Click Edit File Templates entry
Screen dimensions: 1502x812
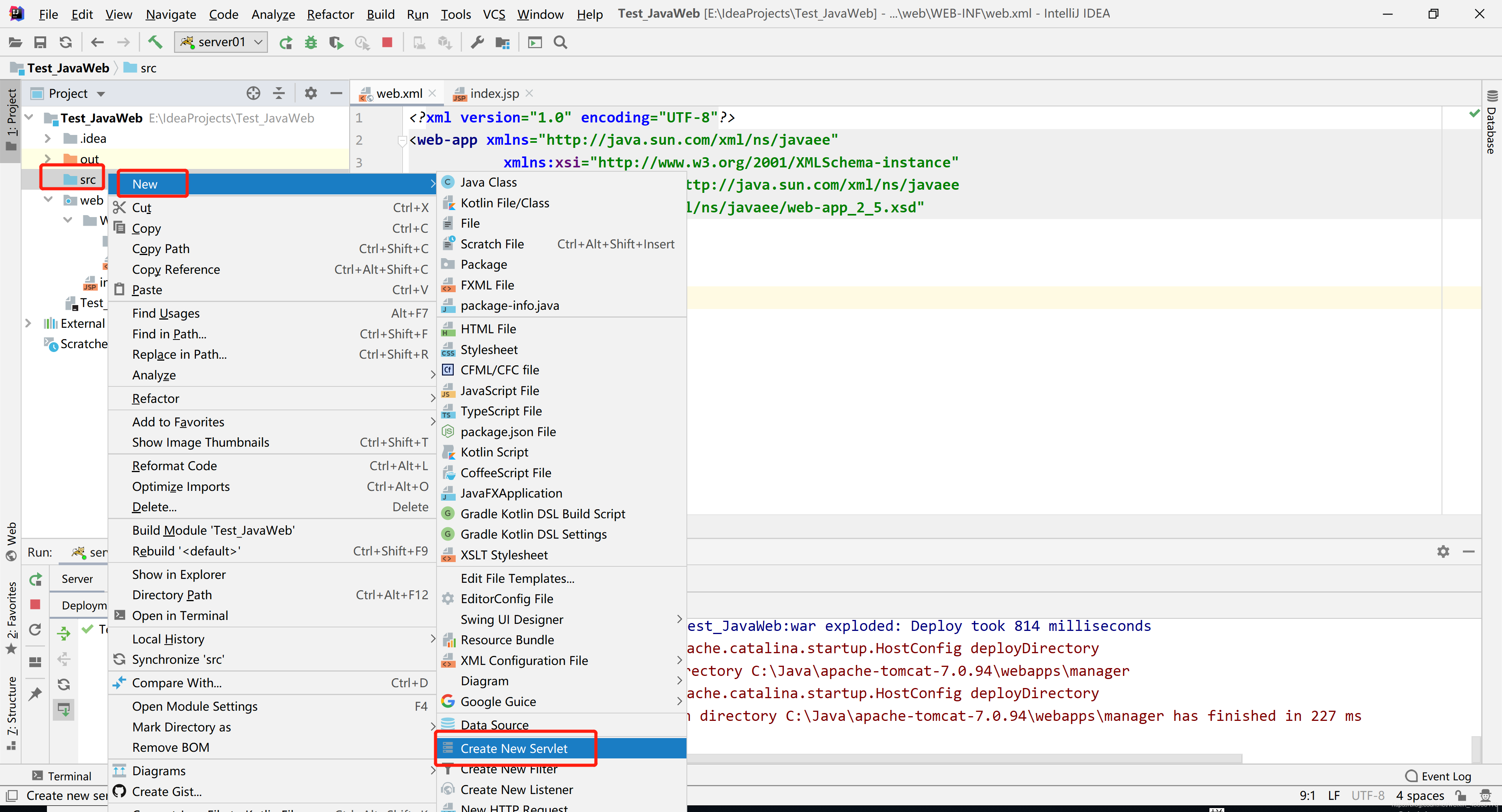(562, 578)
